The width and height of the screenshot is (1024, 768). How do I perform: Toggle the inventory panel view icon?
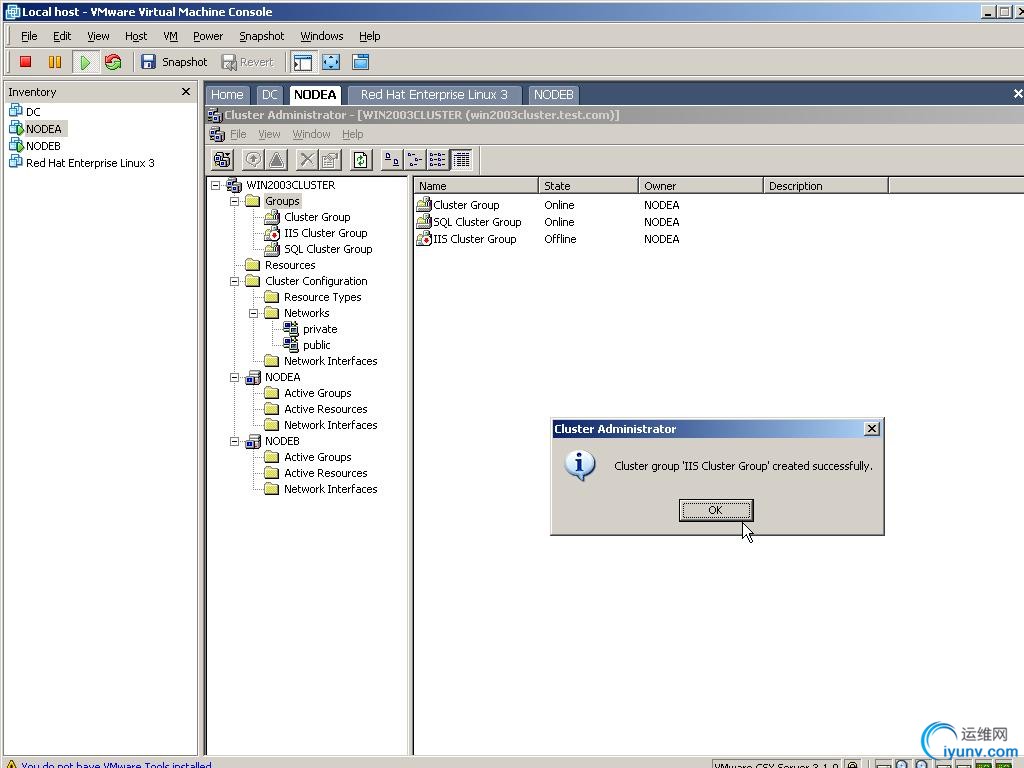(303, 62)
